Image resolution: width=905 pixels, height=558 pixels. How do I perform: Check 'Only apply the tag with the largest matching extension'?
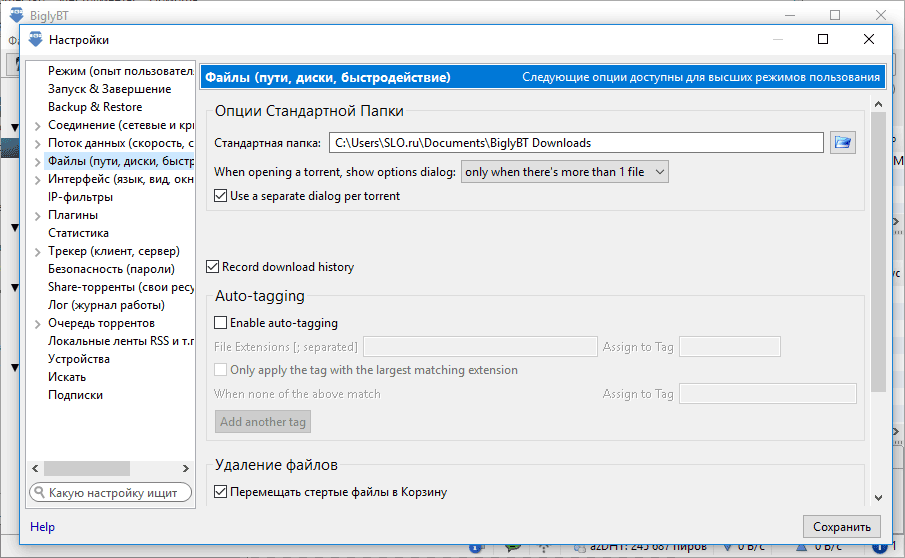(x=220, y=370)
